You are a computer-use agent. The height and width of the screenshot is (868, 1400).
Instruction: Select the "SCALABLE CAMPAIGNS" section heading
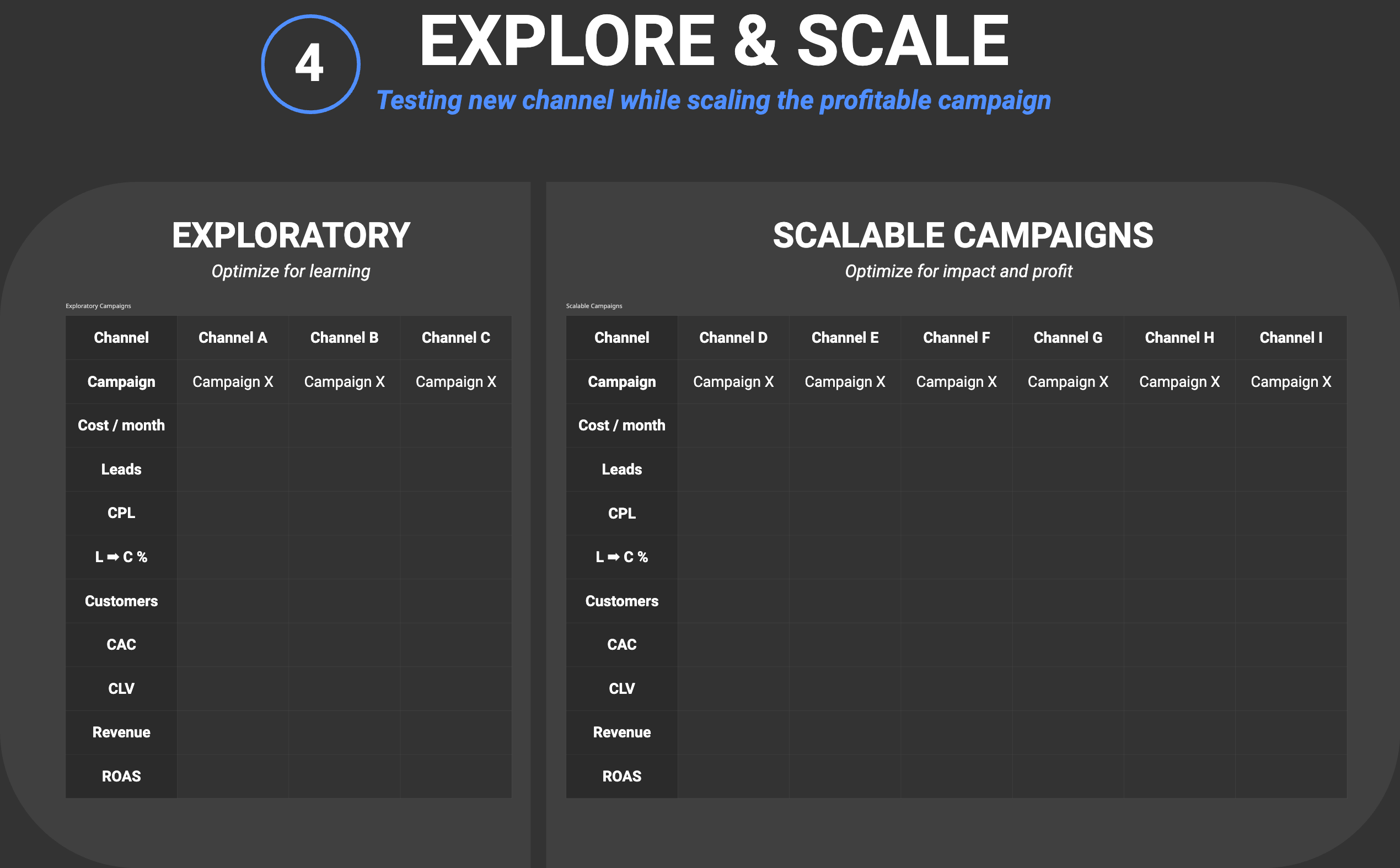(x=963, y=235)
